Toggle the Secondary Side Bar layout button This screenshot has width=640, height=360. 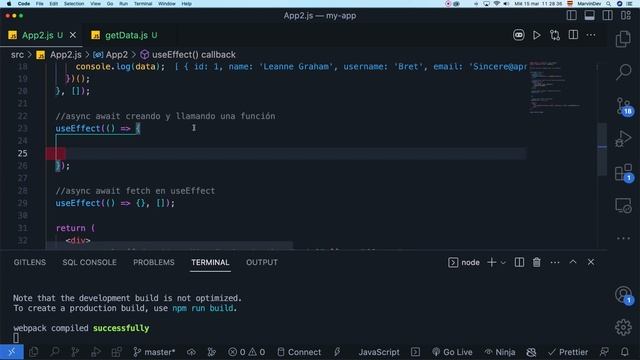click(607, 16)
